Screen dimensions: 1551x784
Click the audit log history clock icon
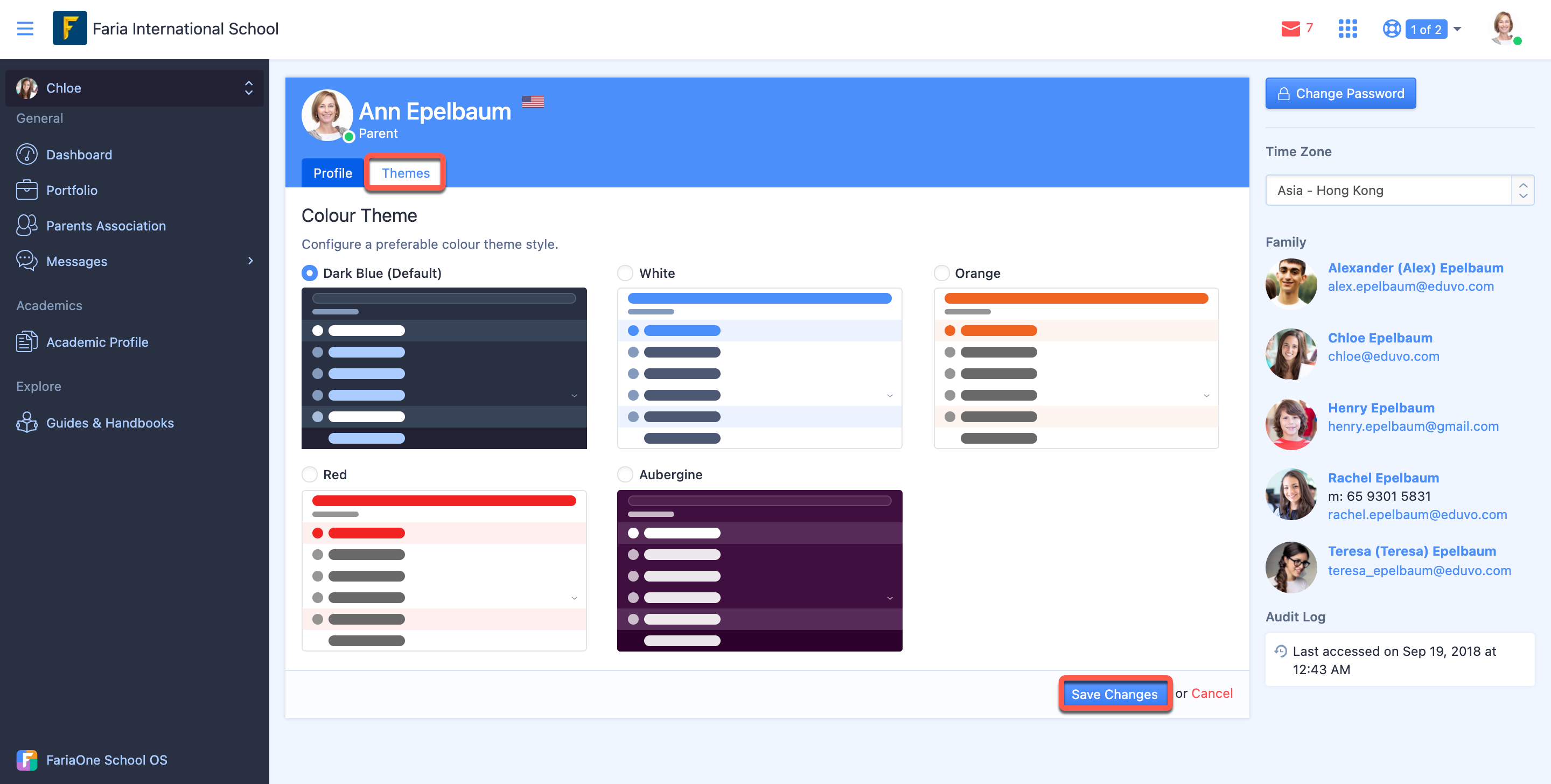[x=1281, y=651]
